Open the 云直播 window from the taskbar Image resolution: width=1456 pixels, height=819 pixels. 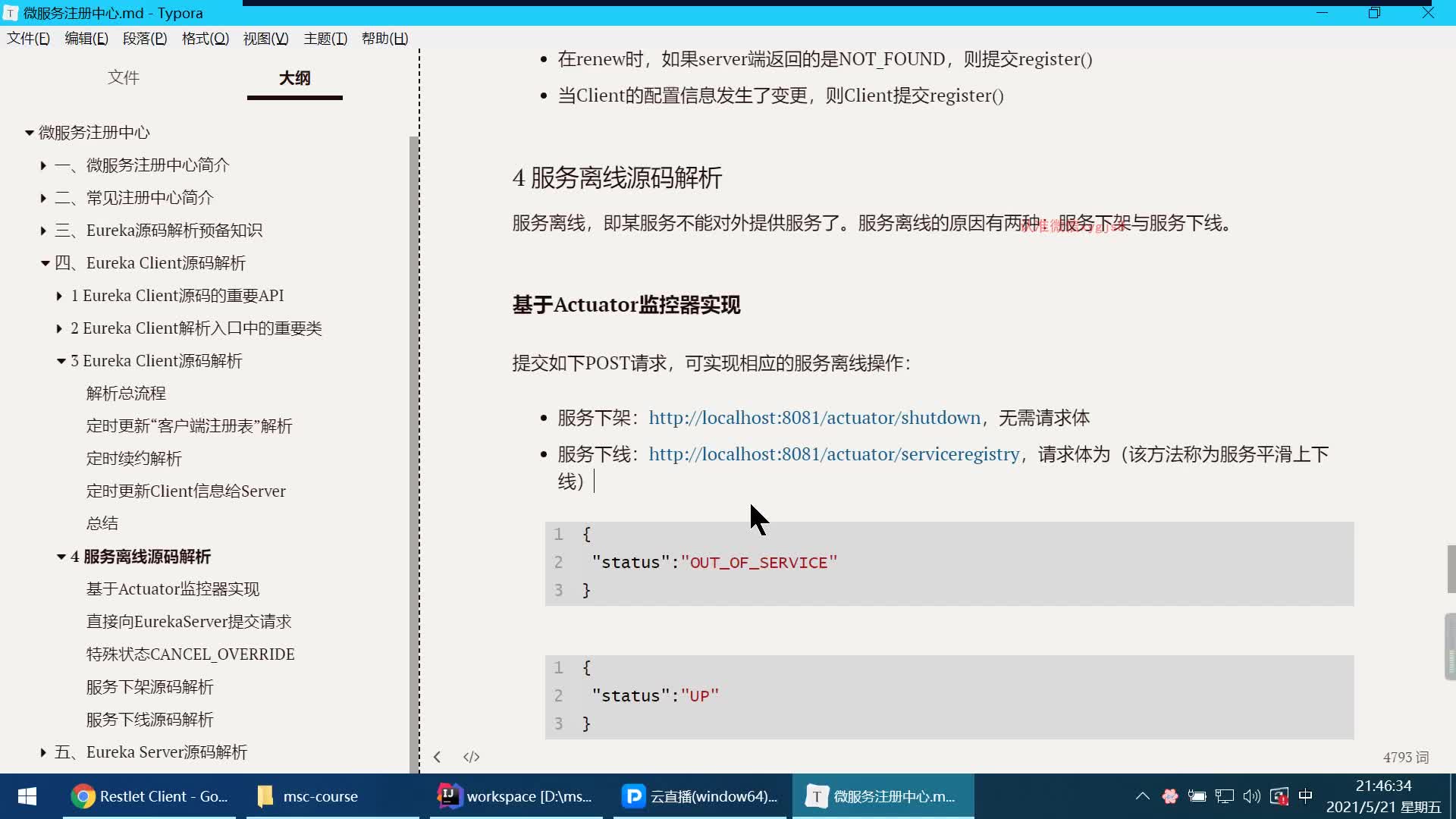(x=698, y=796)
